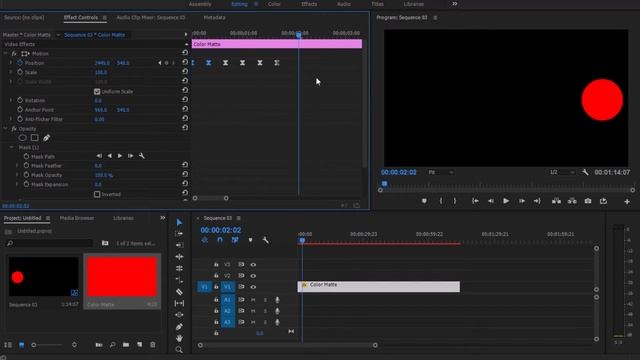This screenshot has height=360, width=640.
Task: Select the Slide tool
Action: click(x=179, y=315)
